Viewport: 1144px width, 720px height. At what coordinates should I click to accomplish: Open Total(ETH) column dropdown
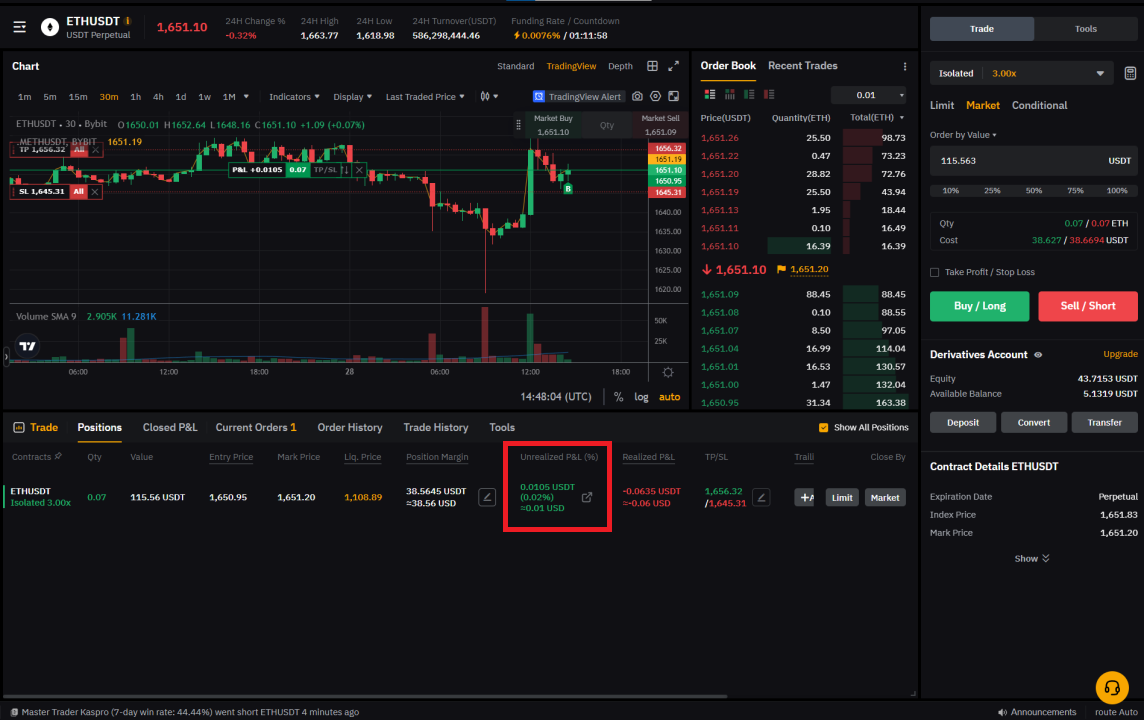pyautogui.click(x=877, y=117)
